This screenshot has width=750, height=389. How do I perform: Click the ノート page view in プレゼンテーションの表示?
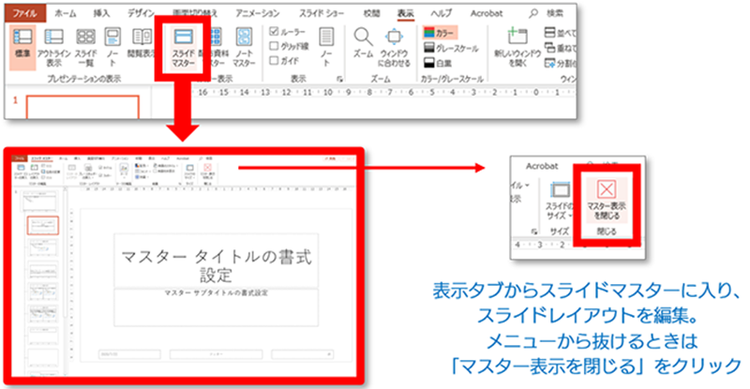click(x=112, y=47)
